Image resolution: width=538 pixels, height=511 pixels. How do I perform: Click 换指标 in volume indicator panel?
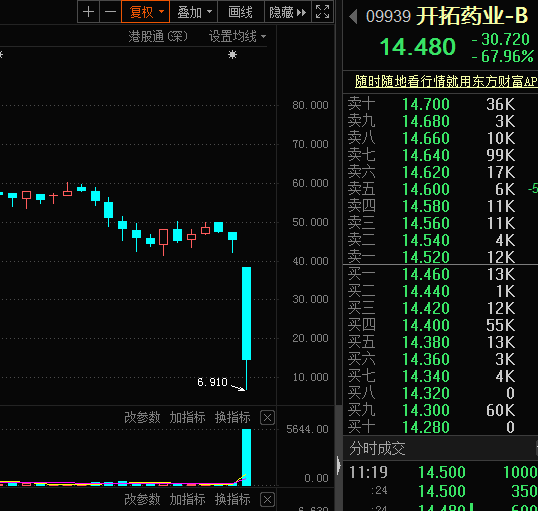click(233, 418)
